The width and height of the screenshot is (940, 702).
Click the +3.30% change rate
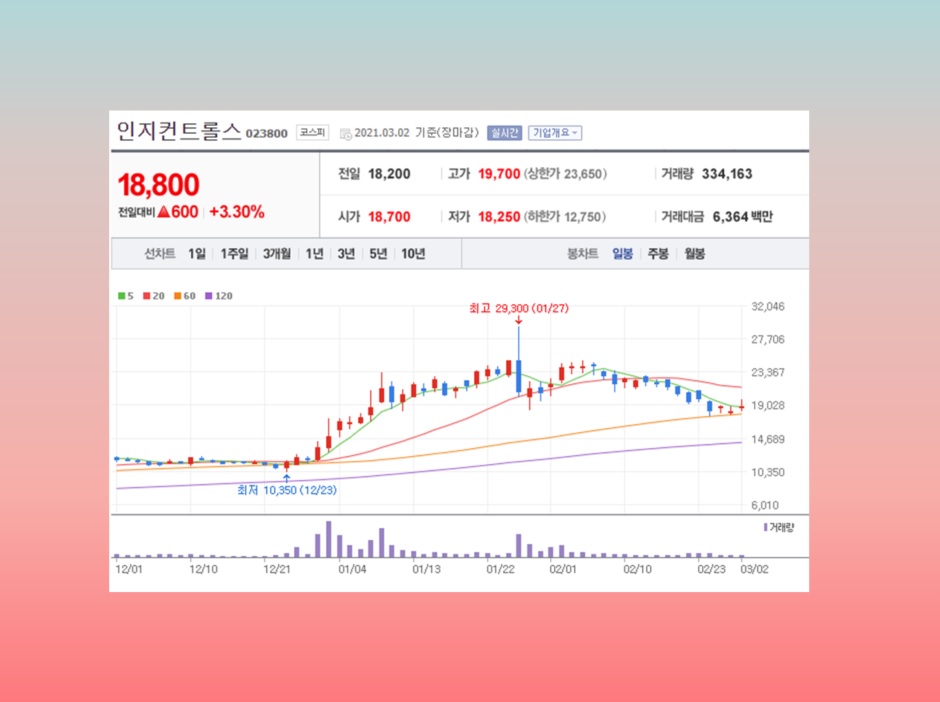point(237,212)
